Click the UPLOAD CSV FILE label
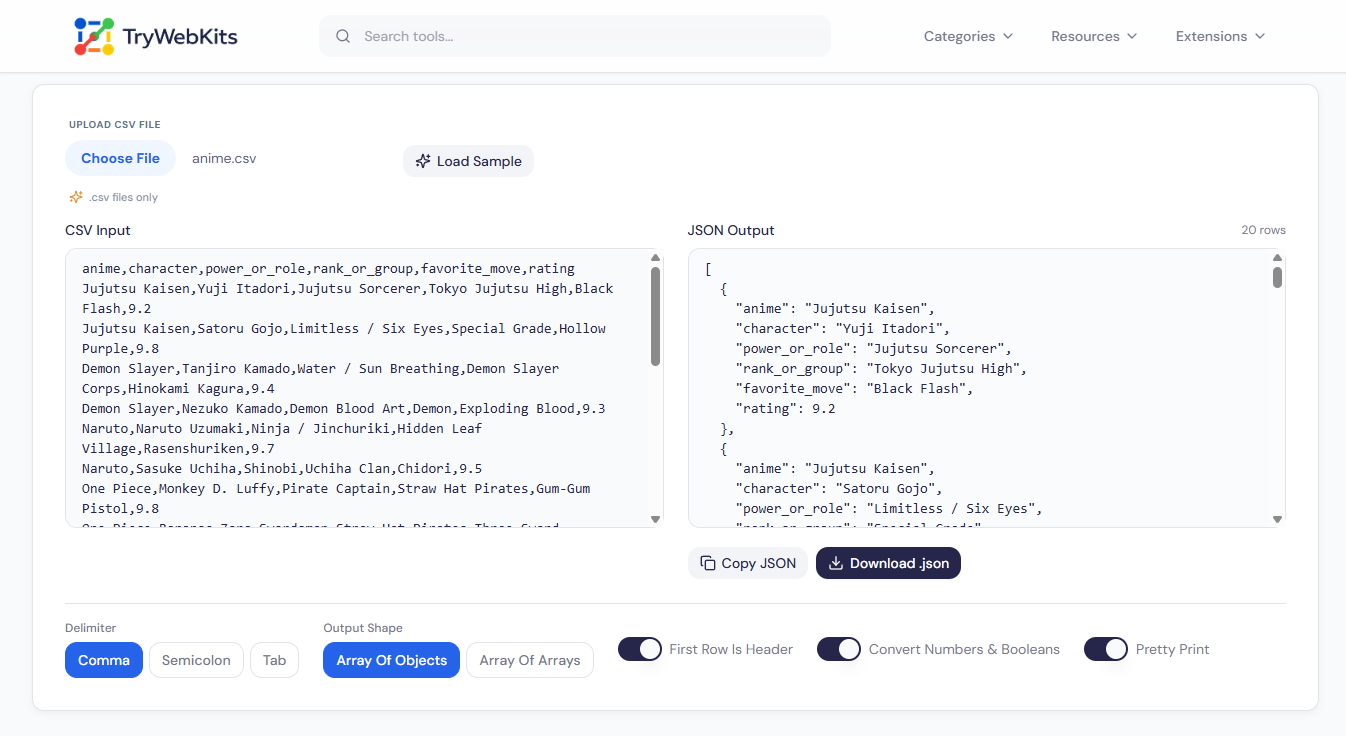The image size is (1346, 736). tap(115, 125)
